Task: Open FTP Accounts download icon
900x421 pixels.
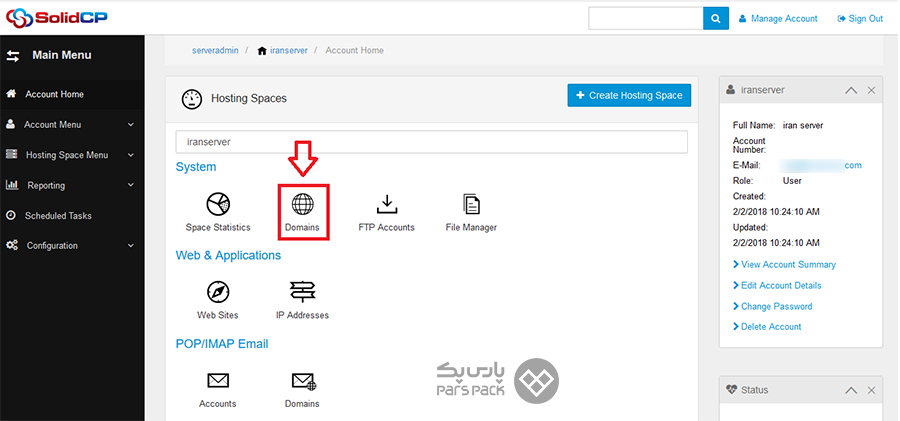Action: tap(386, 204)
